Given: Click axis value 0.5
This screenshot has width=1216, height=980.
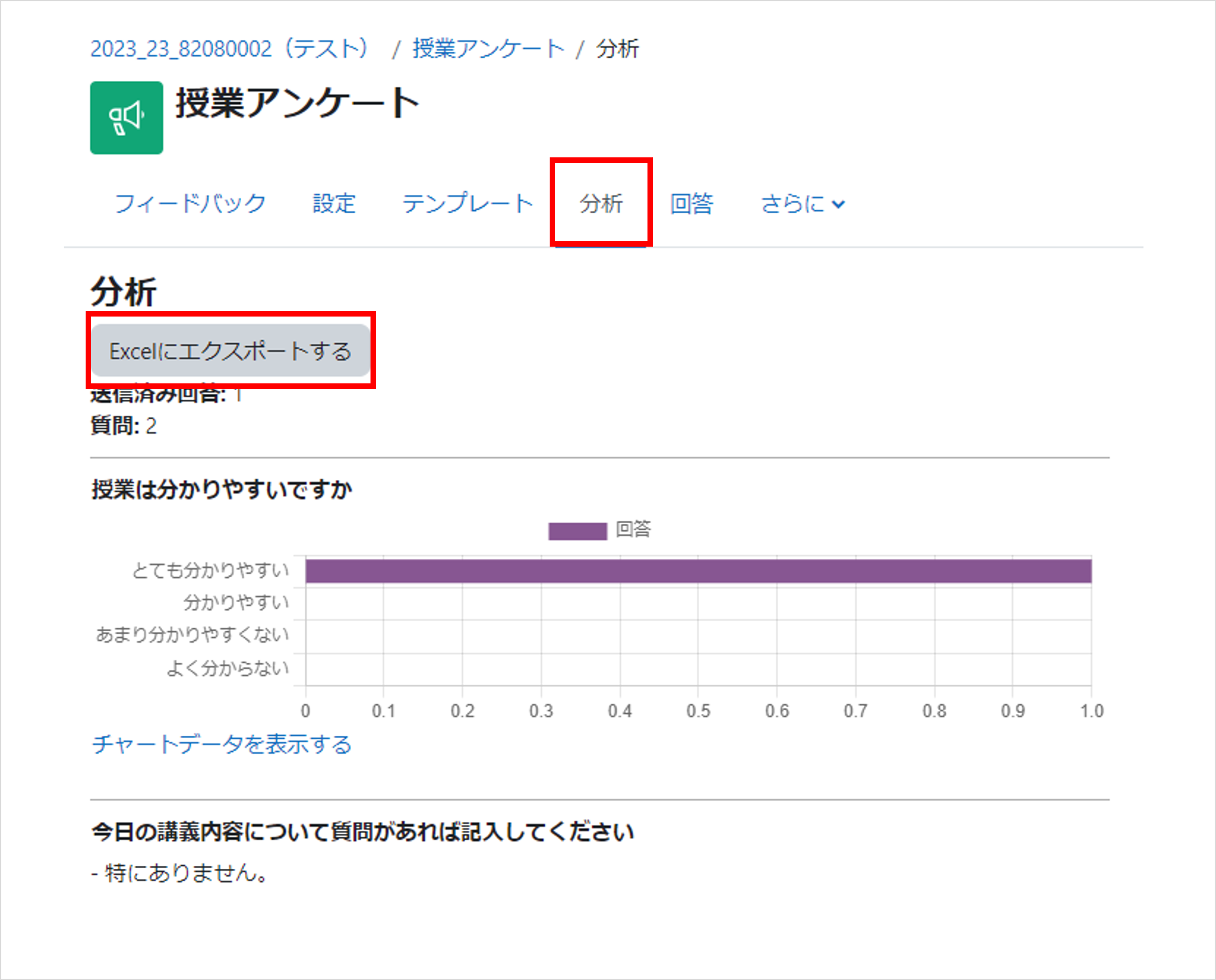Looking at the screenshot, I should 699,710.
